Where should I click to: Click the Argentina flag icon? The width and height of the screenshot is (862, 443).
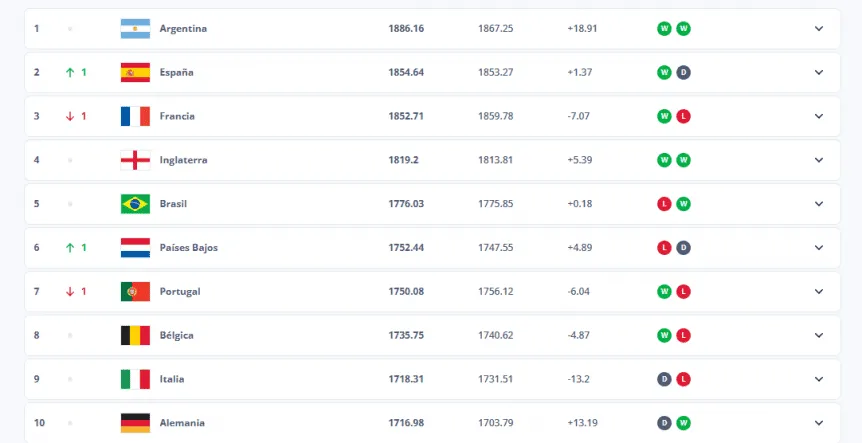click(134, 28)
